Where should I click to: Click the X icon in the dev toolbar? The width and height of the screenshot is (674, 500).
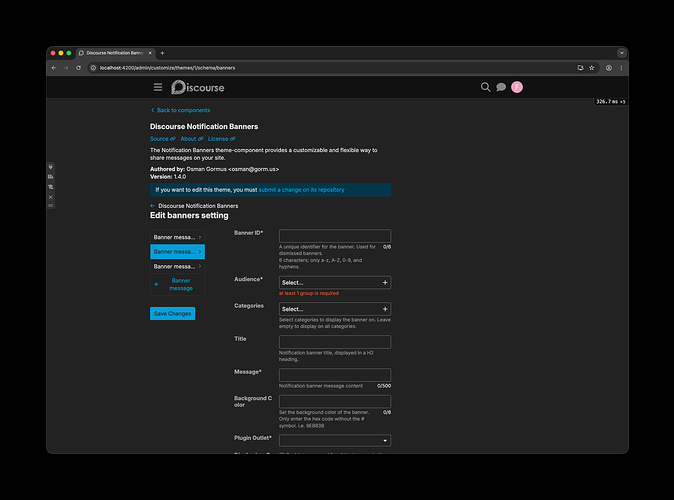(50, 197)
